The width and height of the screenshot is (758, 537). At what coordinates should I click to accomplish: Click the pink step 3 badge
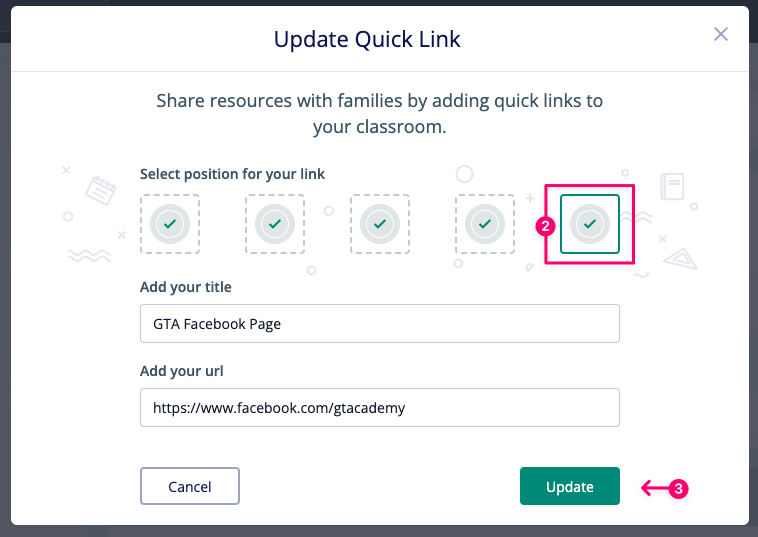679,489
